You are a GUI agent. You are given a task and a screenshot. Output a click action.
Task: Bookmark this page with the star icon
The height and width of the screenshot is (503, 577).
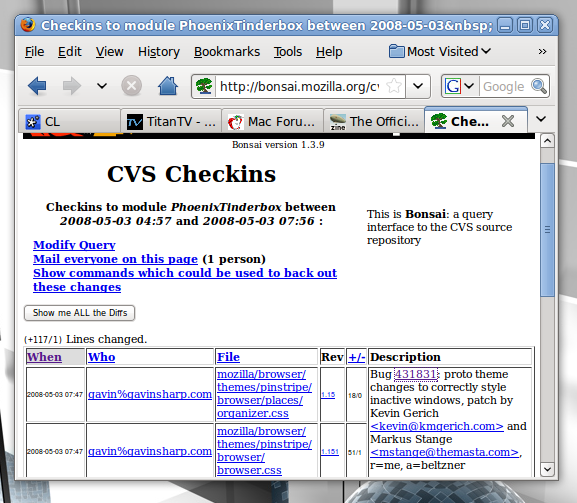tap(394, 86)
